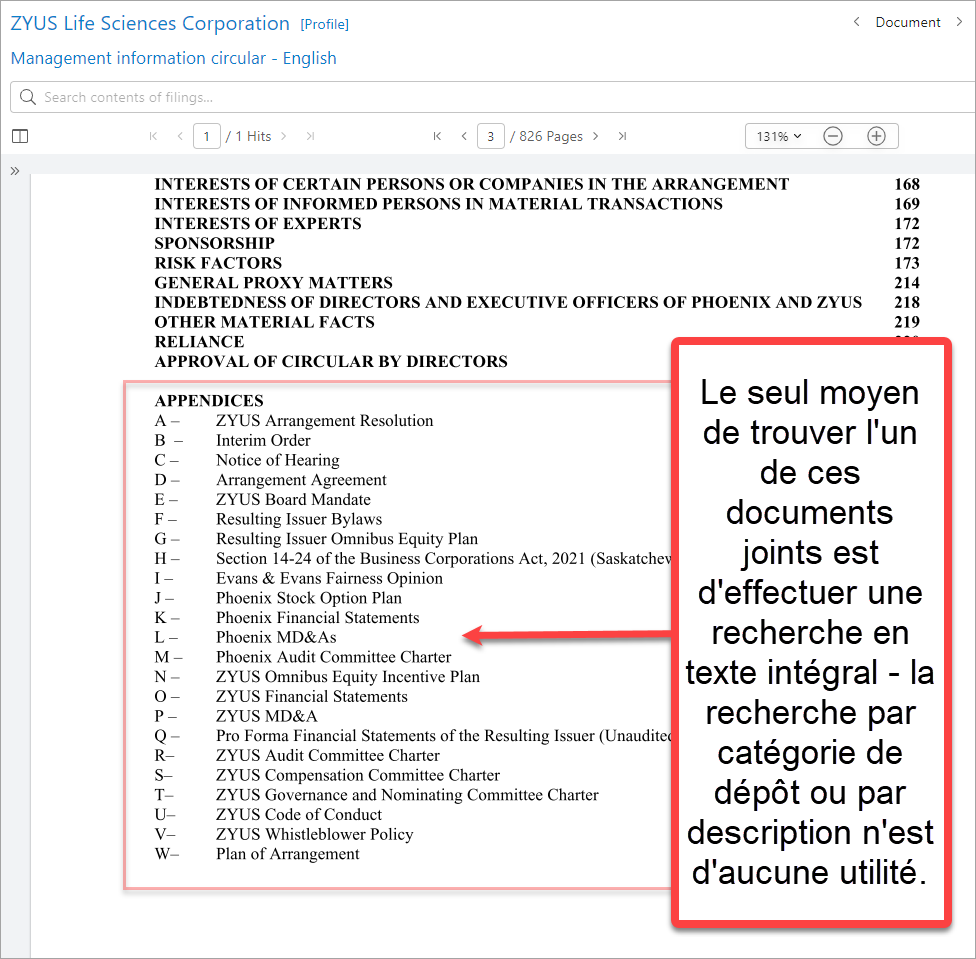Viewport: 976px width, 959px height.
Task: Click INTERESTS OF CERTAIN PERSONS OR COMPANIES entry
Action: point(472,184)
